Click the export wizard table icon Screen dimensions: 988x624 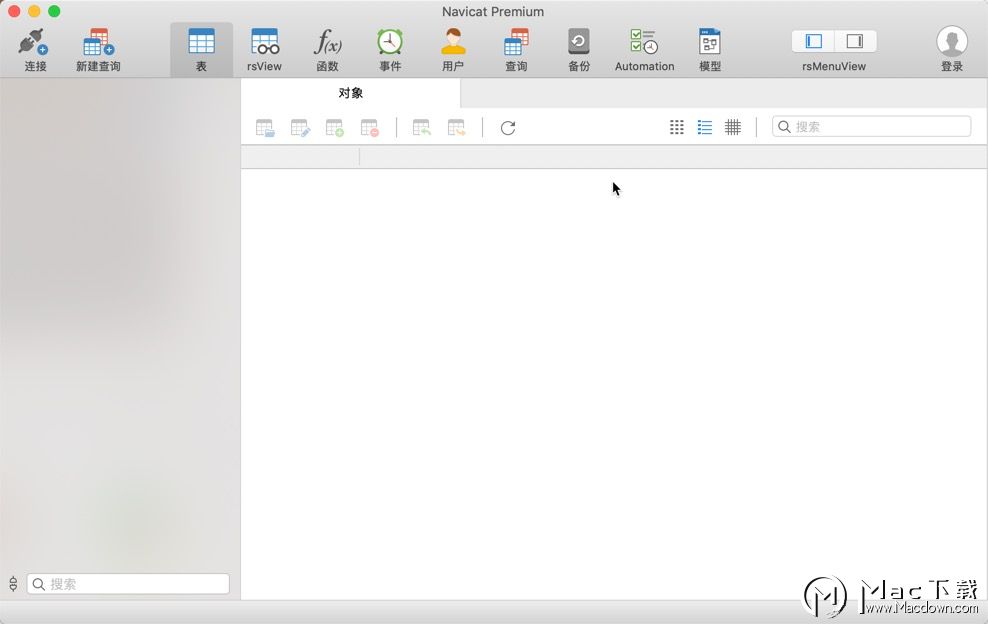coord(456,128)
